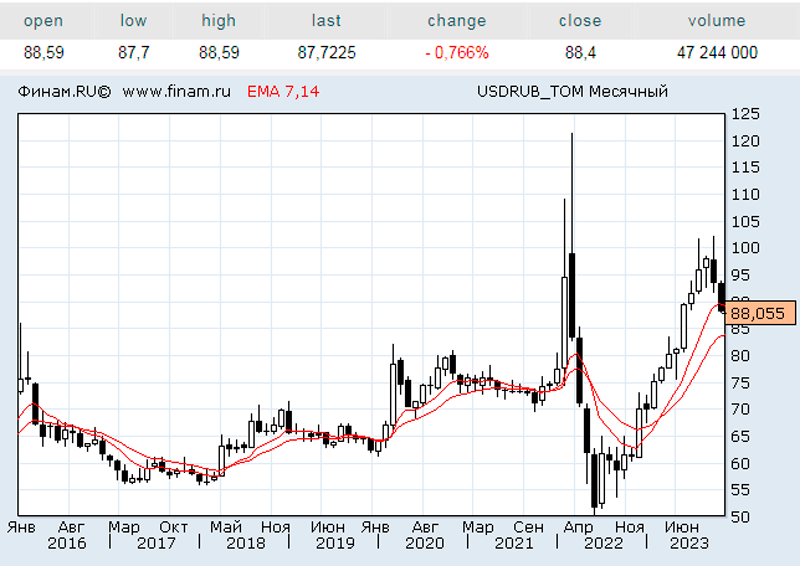Click the 'volume' column header
The width and height of the screenshot is (800, 566).
click(716, 21)
